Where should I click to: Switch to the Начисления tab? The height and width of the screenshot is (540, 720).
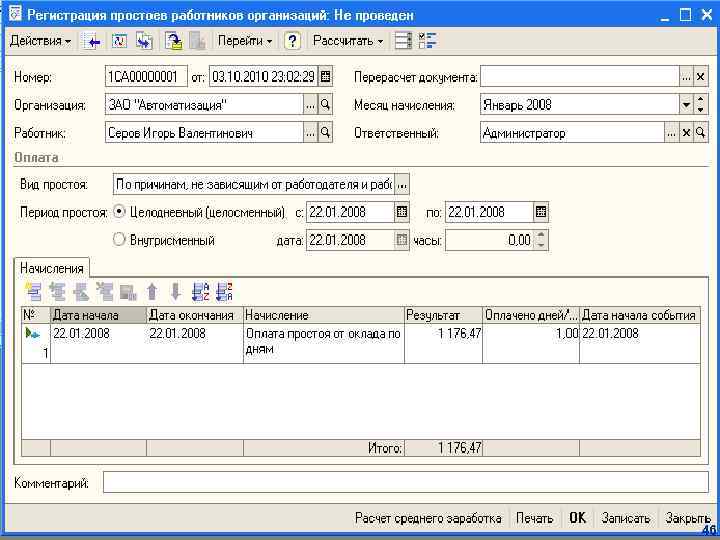(x=52, y=268)
